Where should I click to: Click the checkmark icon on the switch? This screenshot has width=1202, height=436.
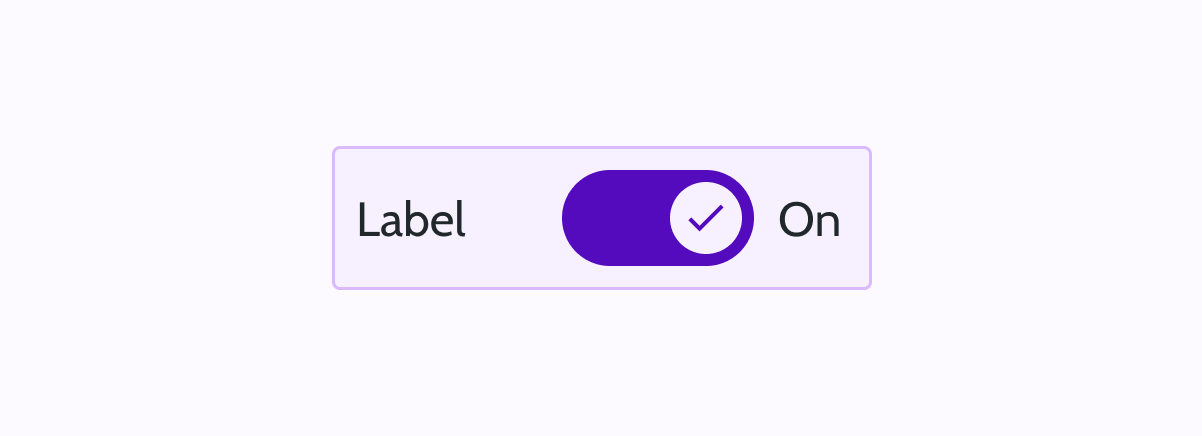pos(706,218)
